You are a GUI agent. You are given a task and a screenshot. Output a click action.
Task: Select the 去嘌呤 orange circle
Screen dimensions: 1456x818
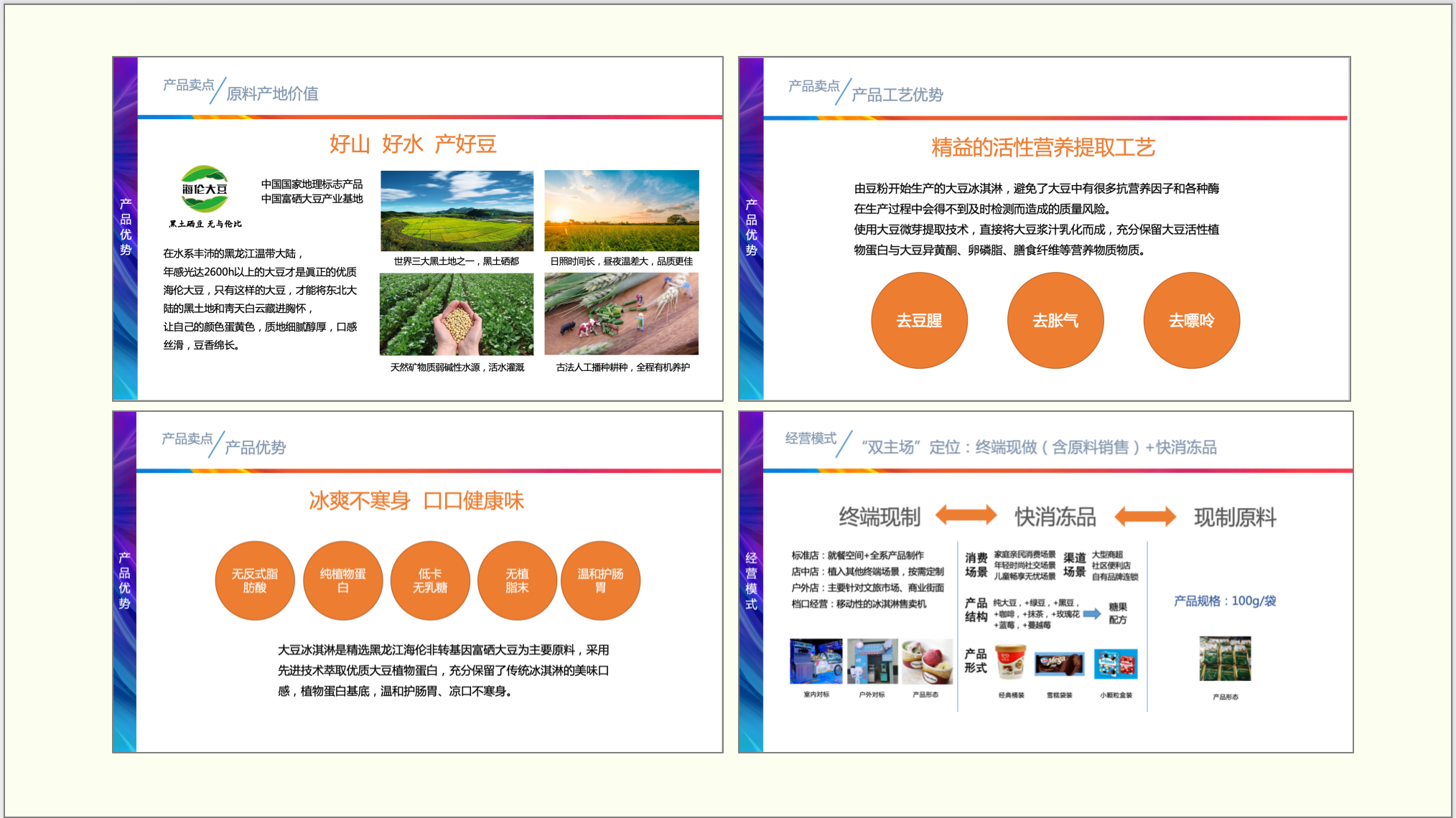click(x=1191, y=321)
